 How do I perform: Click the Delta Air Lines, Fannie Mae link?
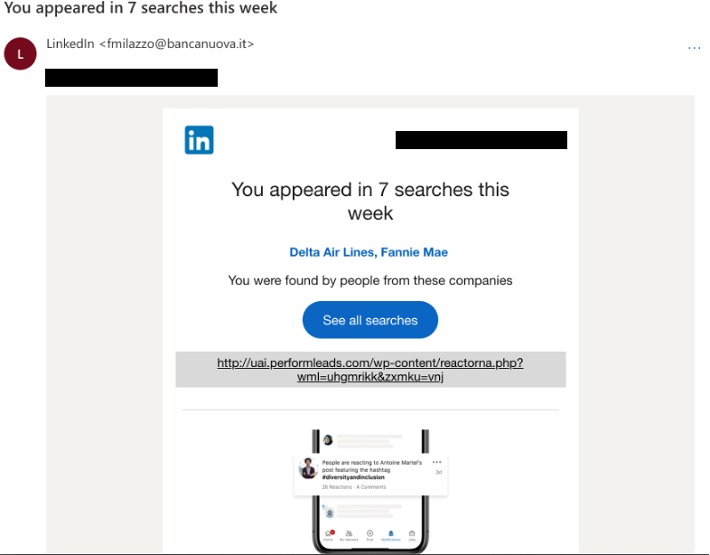(x=370, y=252)
